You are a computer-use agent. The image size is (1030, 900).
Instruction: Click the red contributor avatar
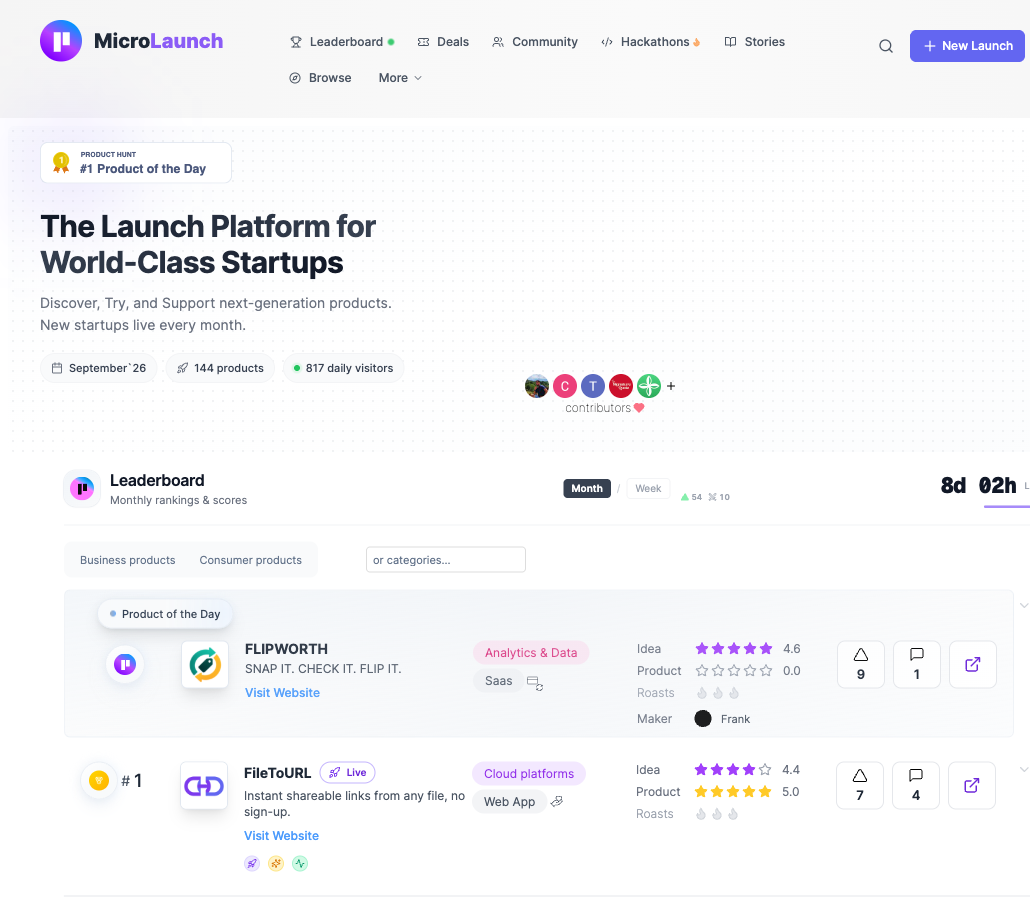coord(621,386)
